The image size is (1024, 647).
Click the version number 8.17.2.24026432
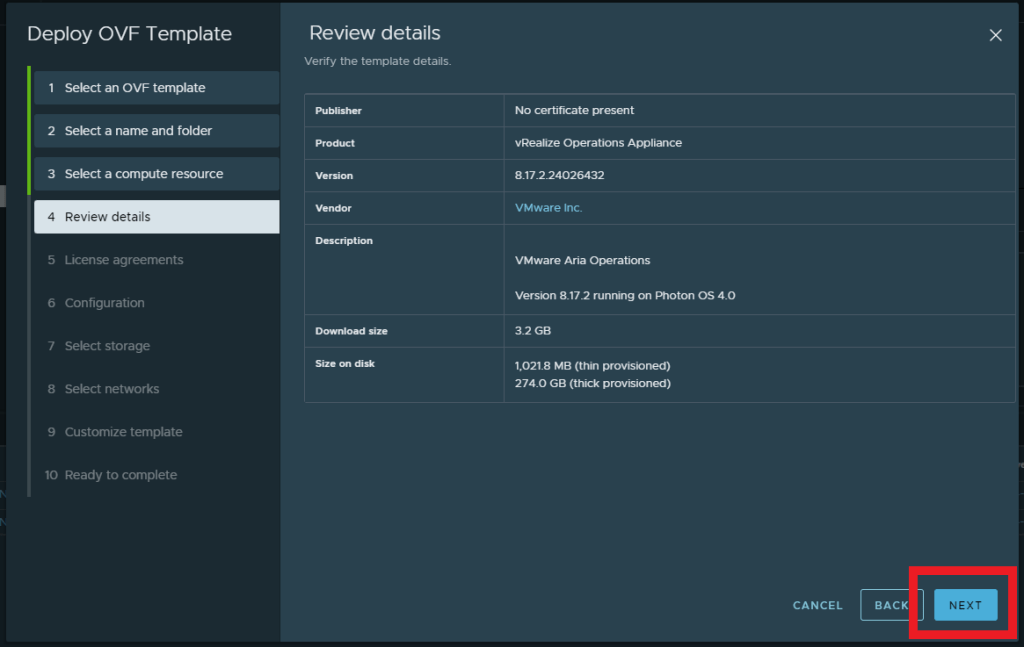(559, 175)
